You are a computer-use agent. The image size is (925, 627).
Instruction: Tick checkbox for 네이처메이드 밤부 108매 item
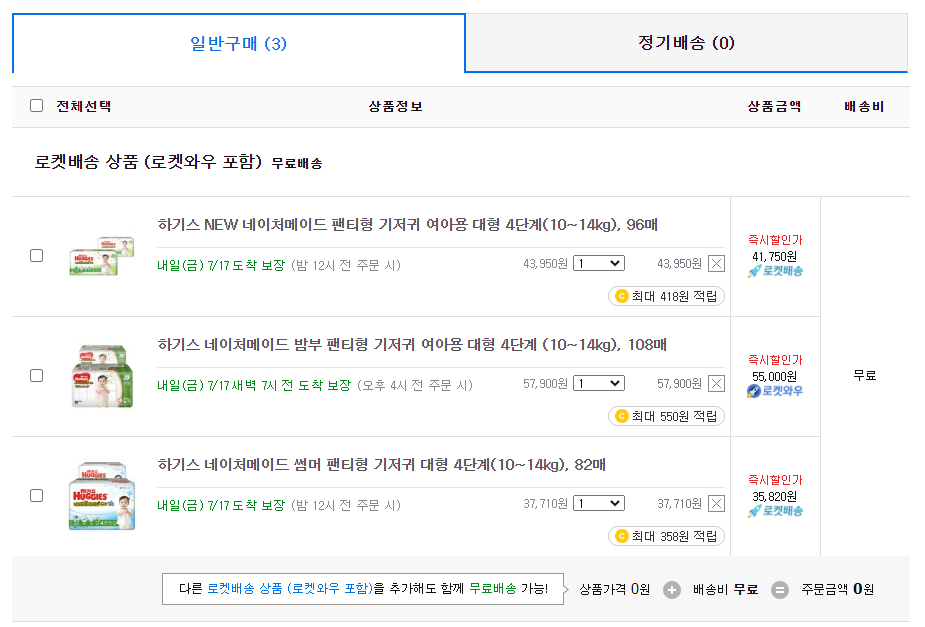point(37,376)
